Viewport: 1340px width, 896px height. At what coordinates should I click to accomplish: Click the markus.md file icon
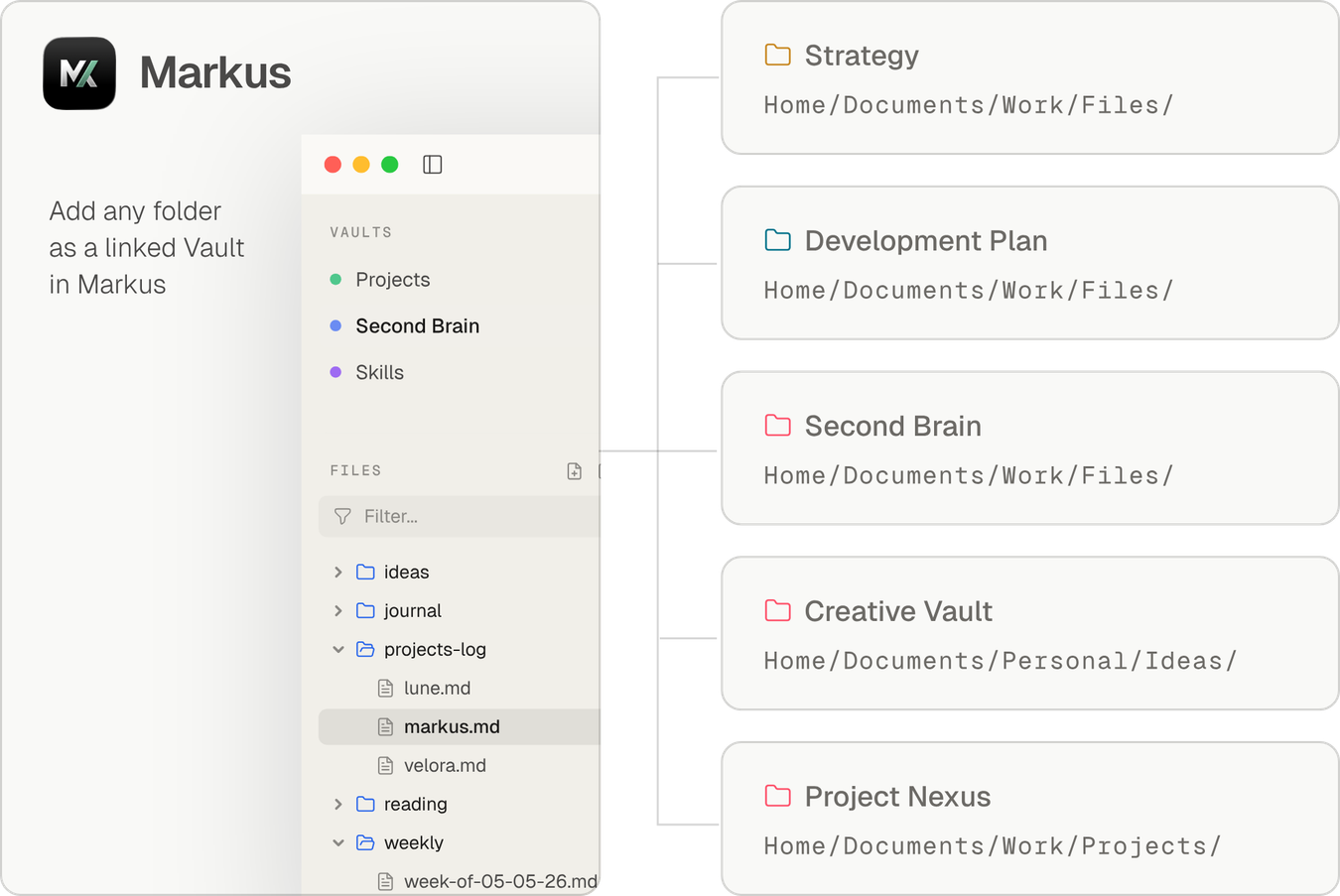(386, 726)
